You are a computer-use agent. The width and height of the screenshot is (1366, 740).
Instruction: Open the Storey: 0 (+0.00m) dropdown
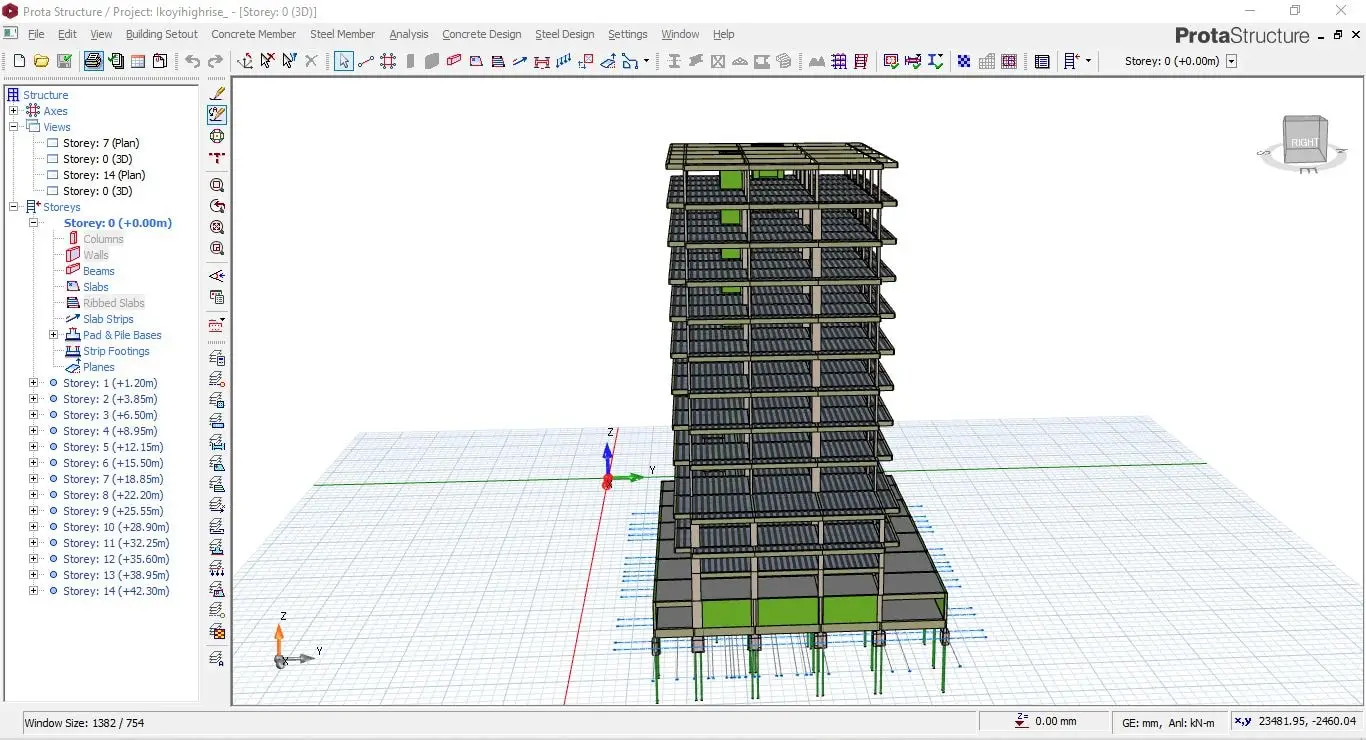pyautogui.click(x=1231, y=61)
